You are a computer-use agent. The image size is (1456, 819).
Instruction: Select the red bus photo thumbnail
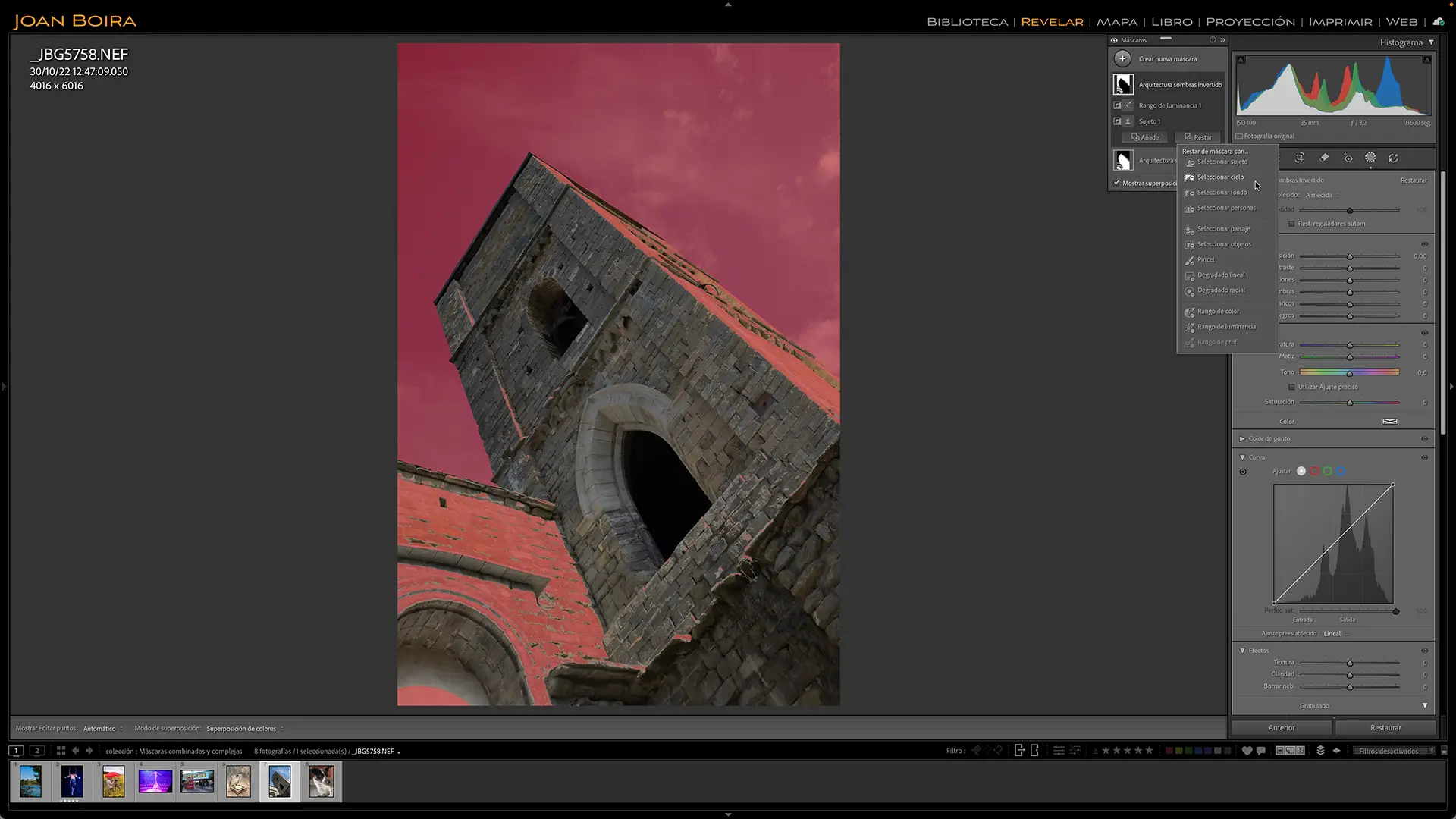click(x=197, y=782)
